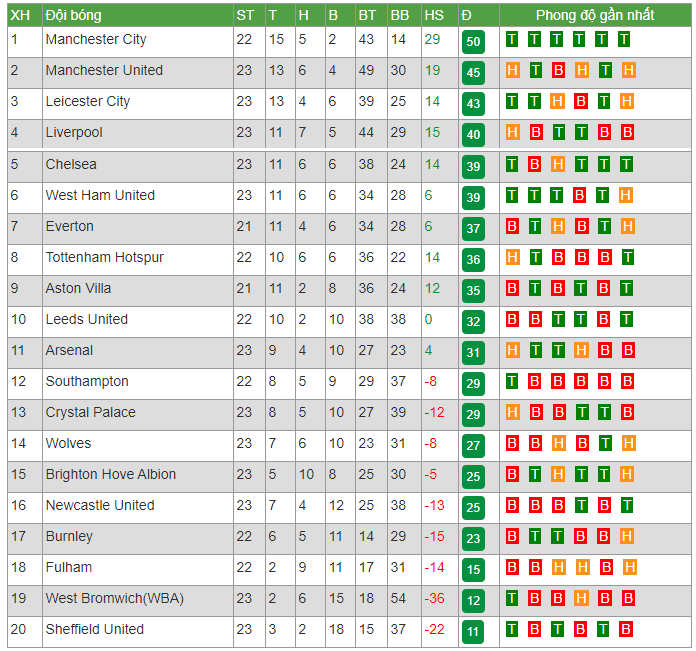Click West Bromwich's orange H form icon
The height and width of the screenshot is (651, 696).
pyautogui.click(x=581, y=598)
